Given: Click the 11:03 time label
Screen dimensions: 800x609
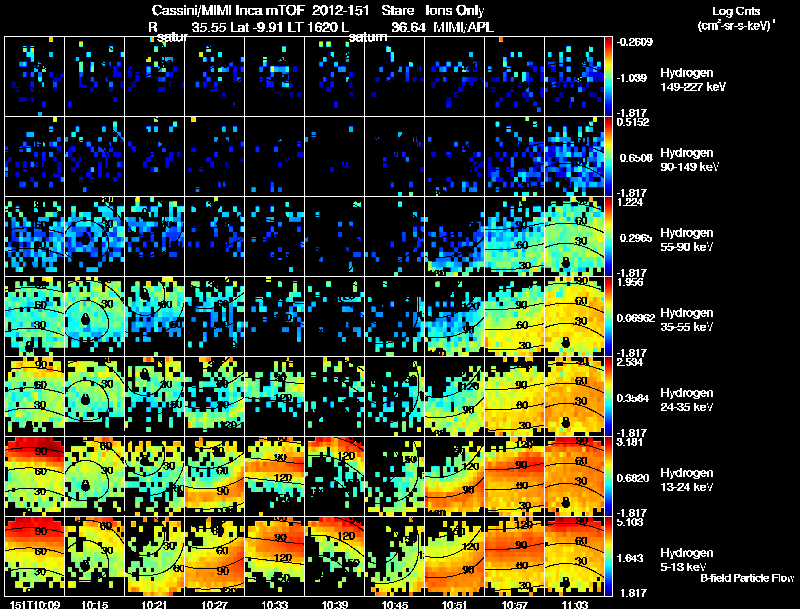Looking at the screenshot, I should (575, 604).
